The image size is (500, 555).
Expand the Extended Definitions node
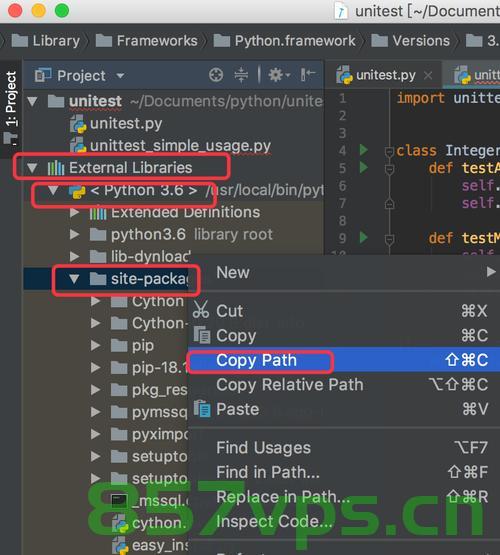[74, 212]
